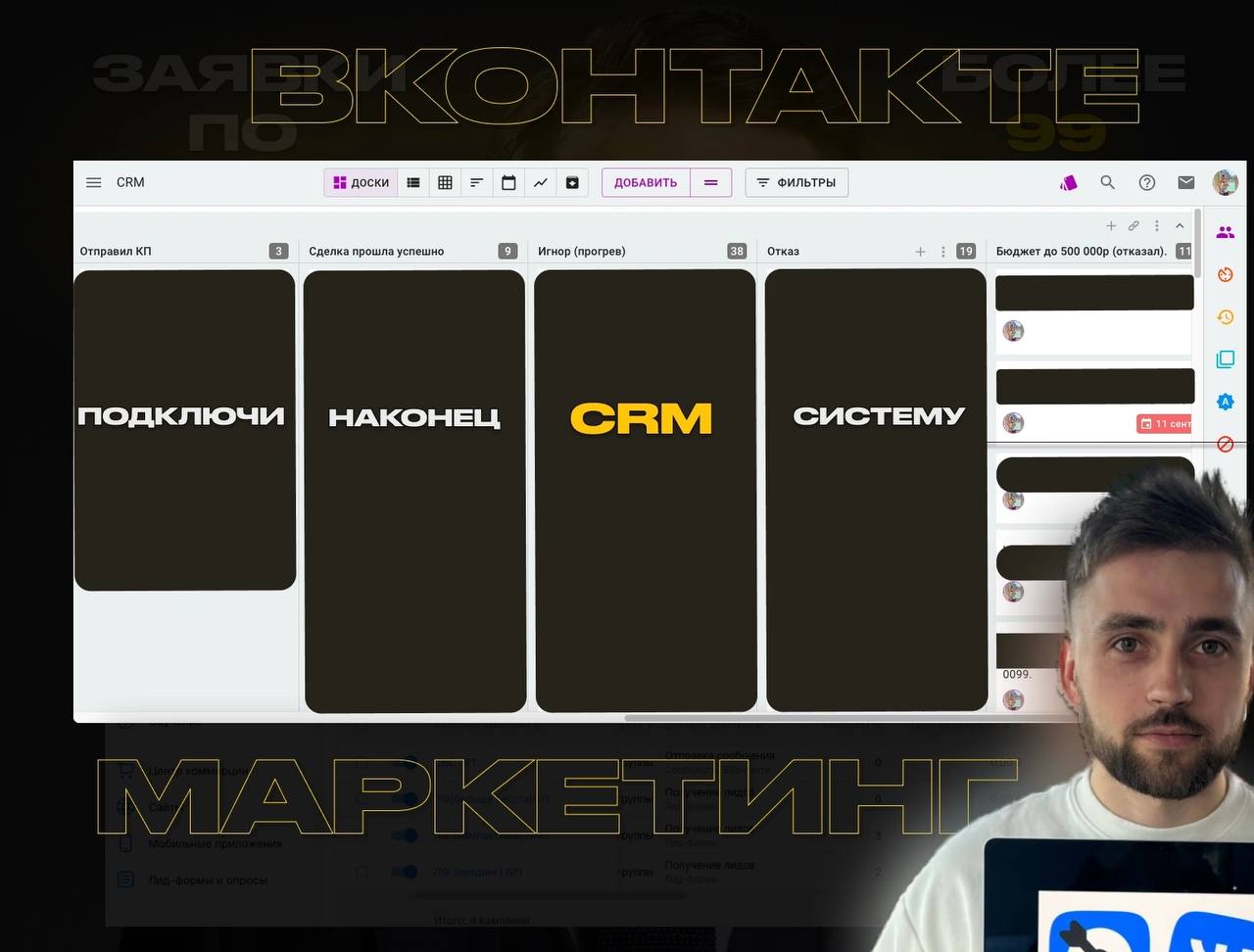Open the Фильтры dropdown

(796, 182)
